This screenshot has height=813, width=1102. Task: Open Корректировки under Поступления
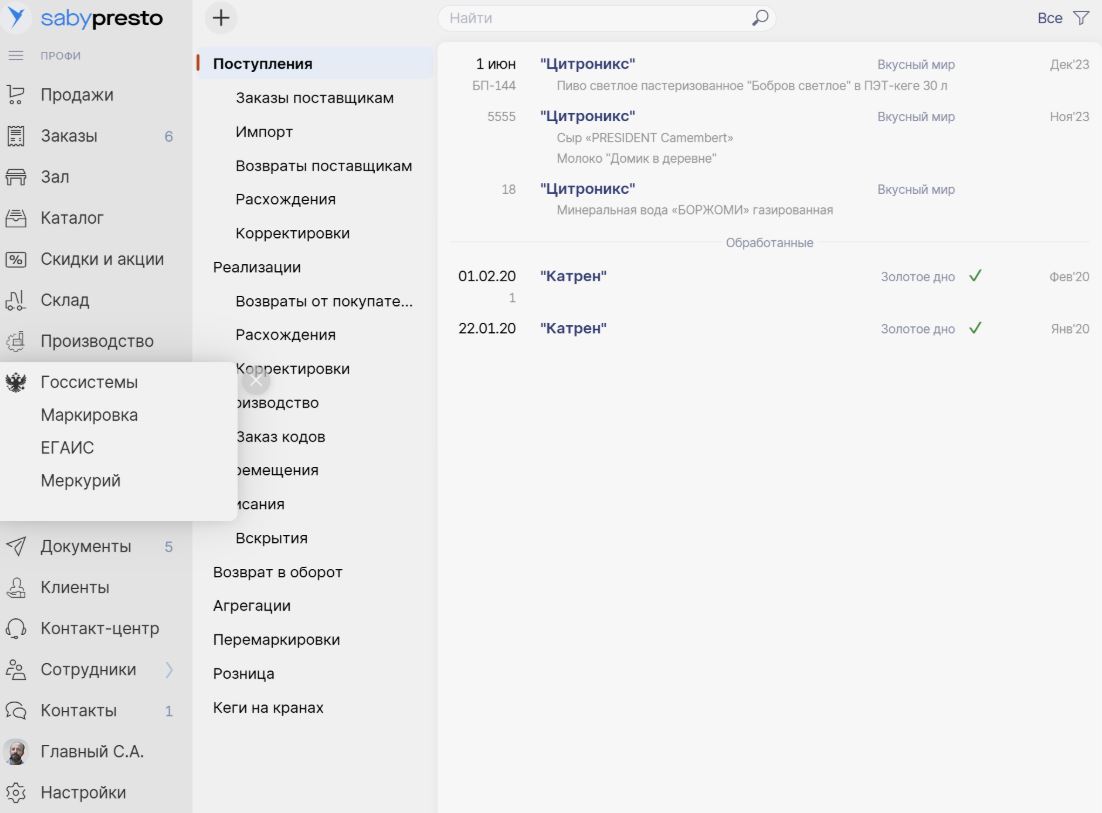point(292,233)
